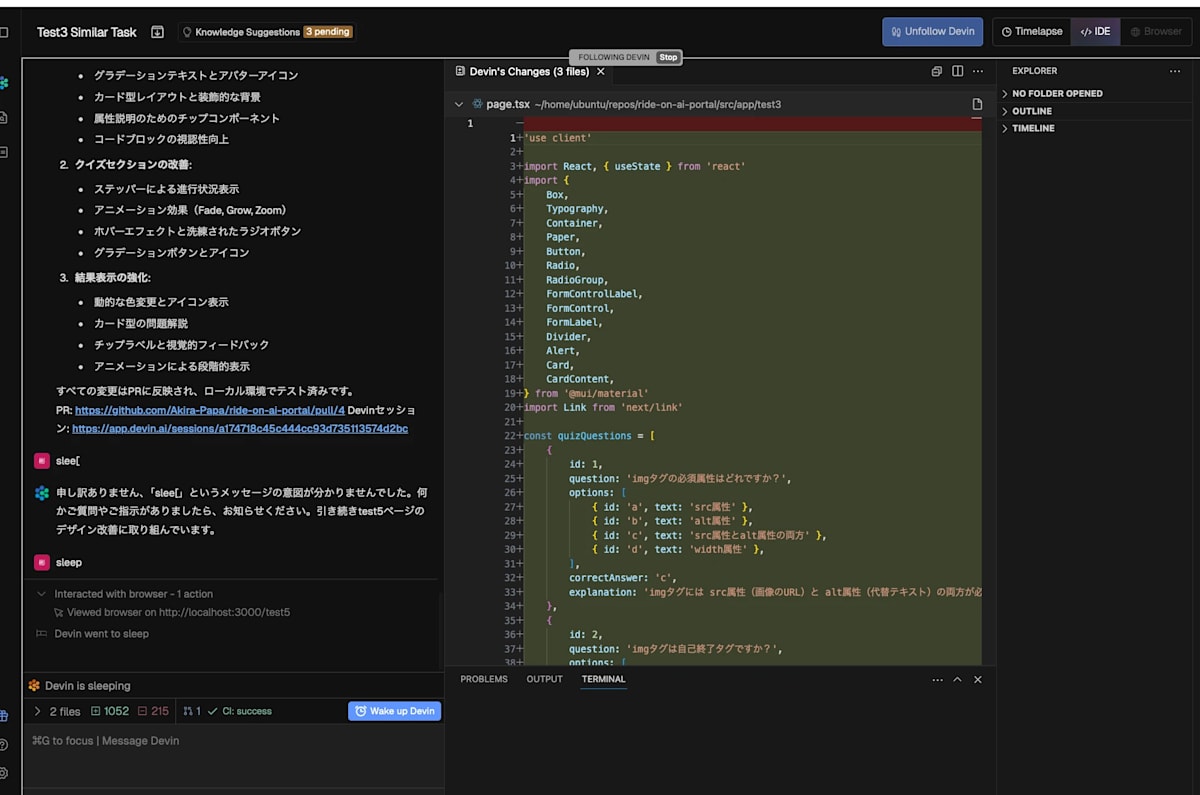The height and width of the screenshot is (795, 1200).
Task: Open the GitHub pull request link
Action: (x=210, y=410)
